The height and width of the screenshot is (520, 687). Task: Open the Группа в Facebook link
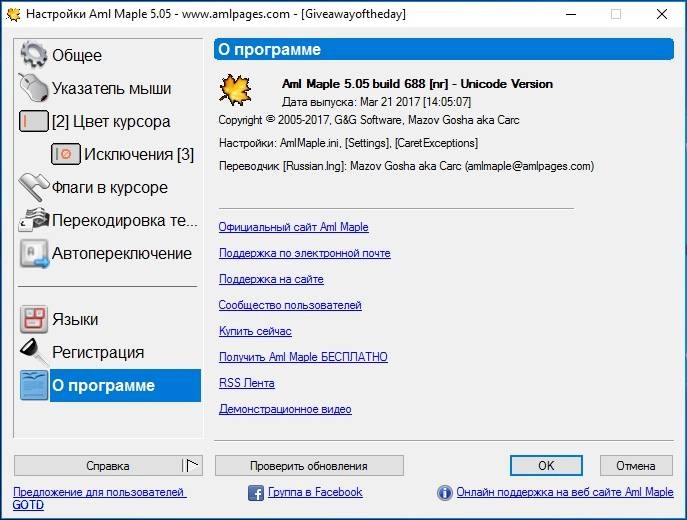pyautogui.click(x=315, y=492)
